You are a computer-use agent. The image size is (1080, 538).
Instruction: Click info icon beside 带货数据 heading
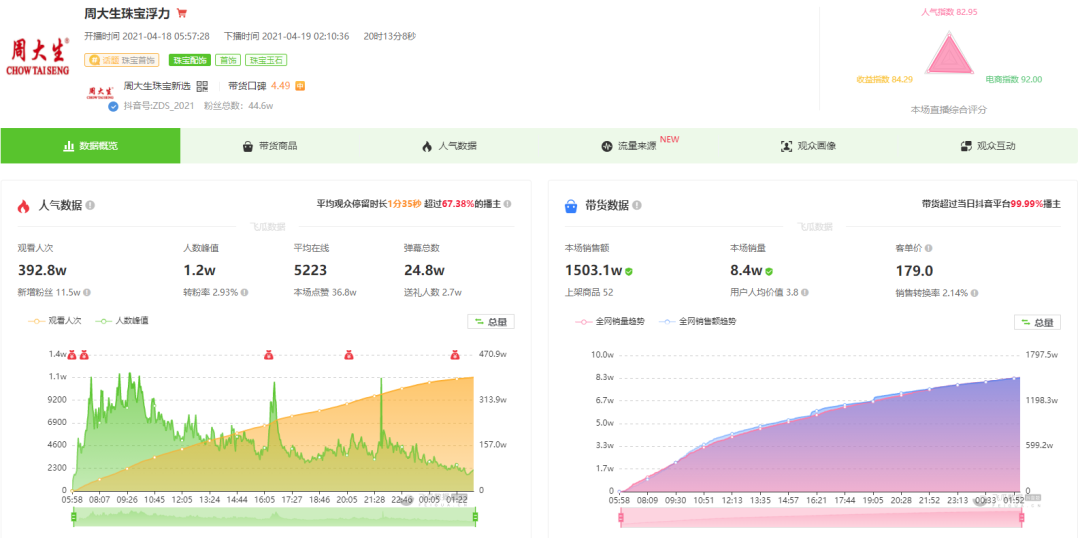pos(637,205)
